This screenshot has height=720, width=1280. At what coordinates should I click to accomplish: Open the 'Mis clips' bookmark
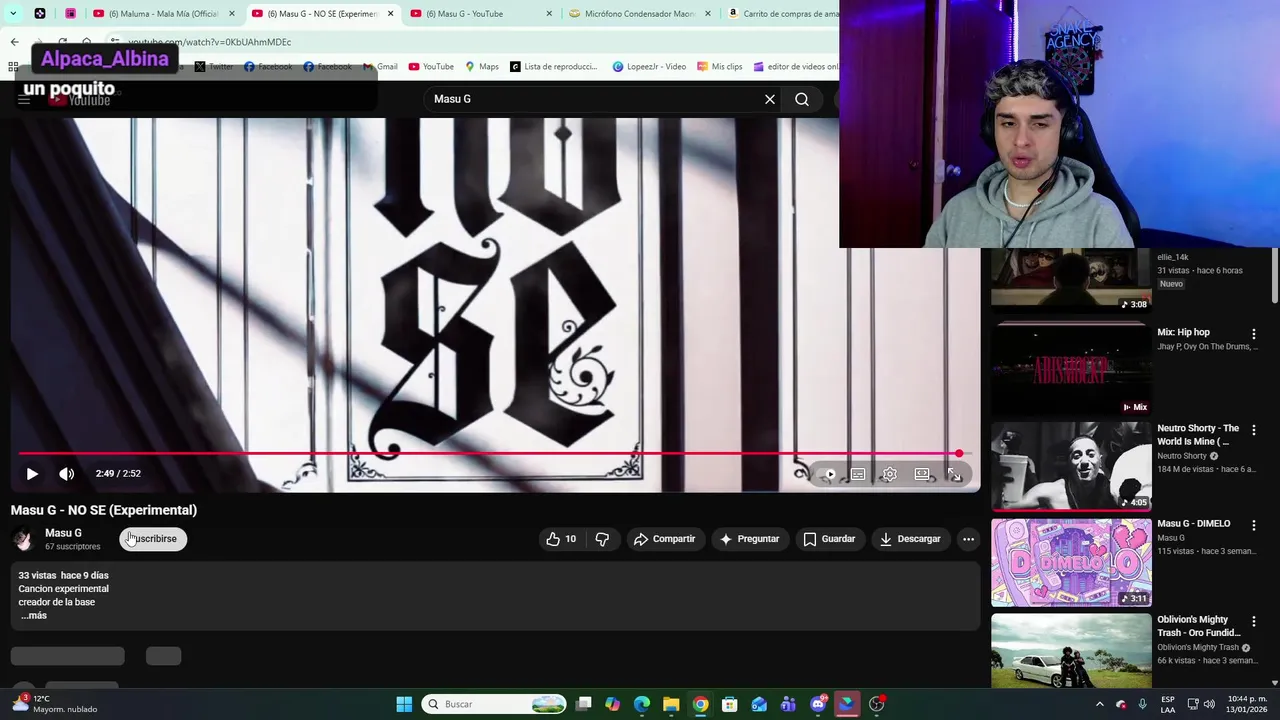pyautogui.click(x=719, y=67)
